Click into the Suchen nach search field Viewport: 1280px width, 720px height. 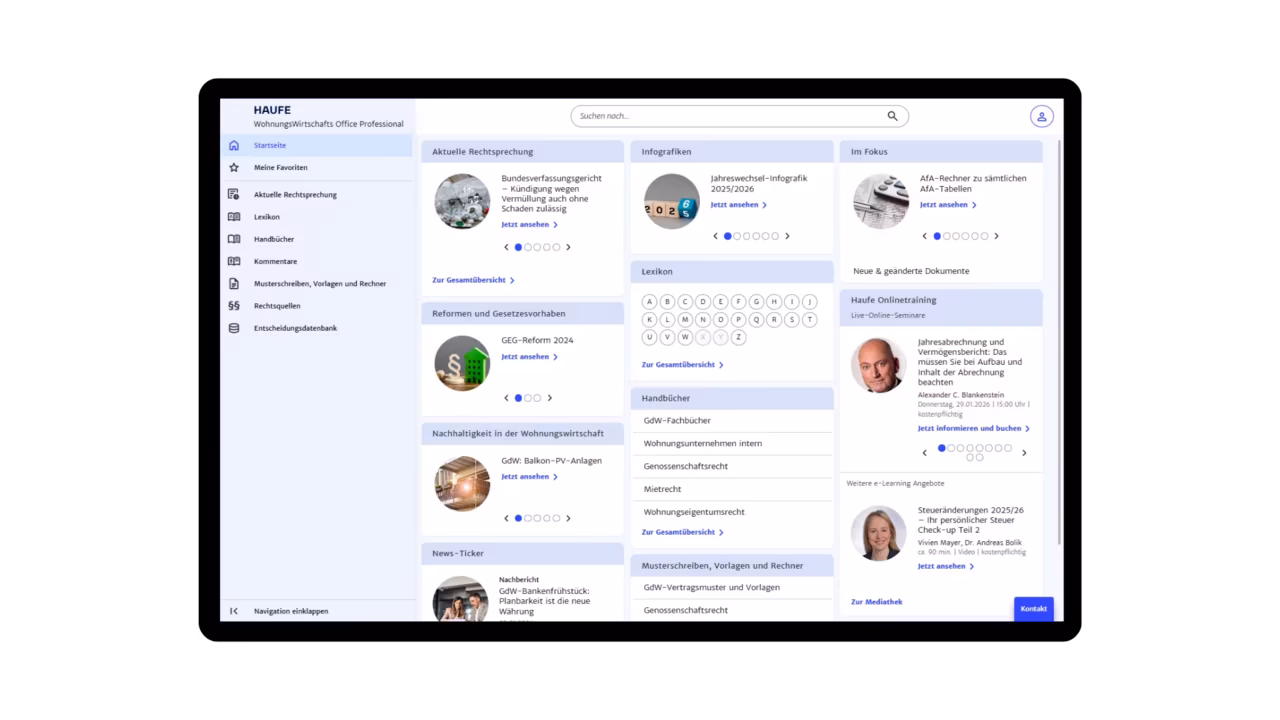pyautogui.click(x=725, y=116)
